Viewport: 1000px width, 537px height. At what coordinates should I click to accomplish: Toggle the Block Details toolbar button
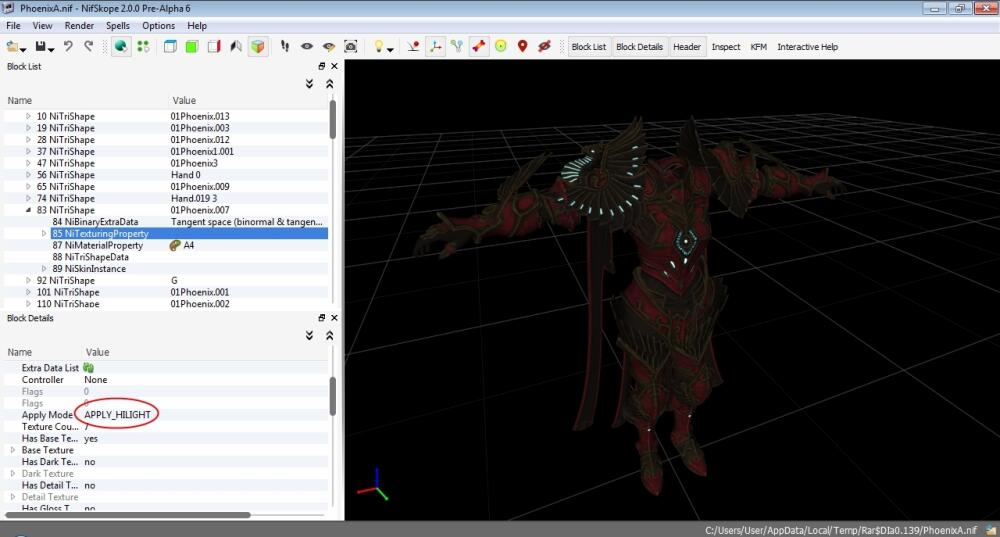[640, 47]
